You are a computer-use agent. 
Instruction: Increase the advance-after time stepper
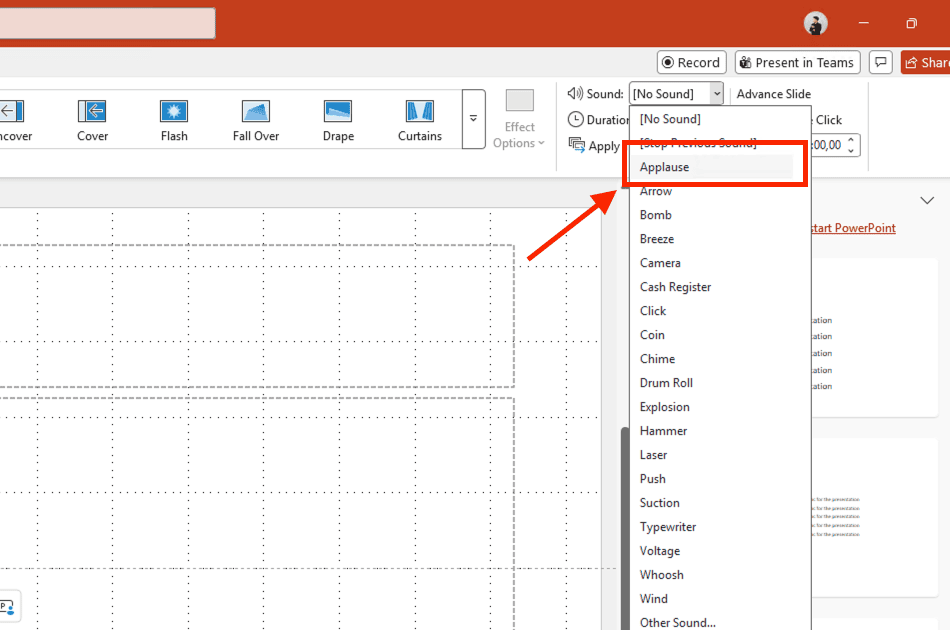tap(851, 140)
